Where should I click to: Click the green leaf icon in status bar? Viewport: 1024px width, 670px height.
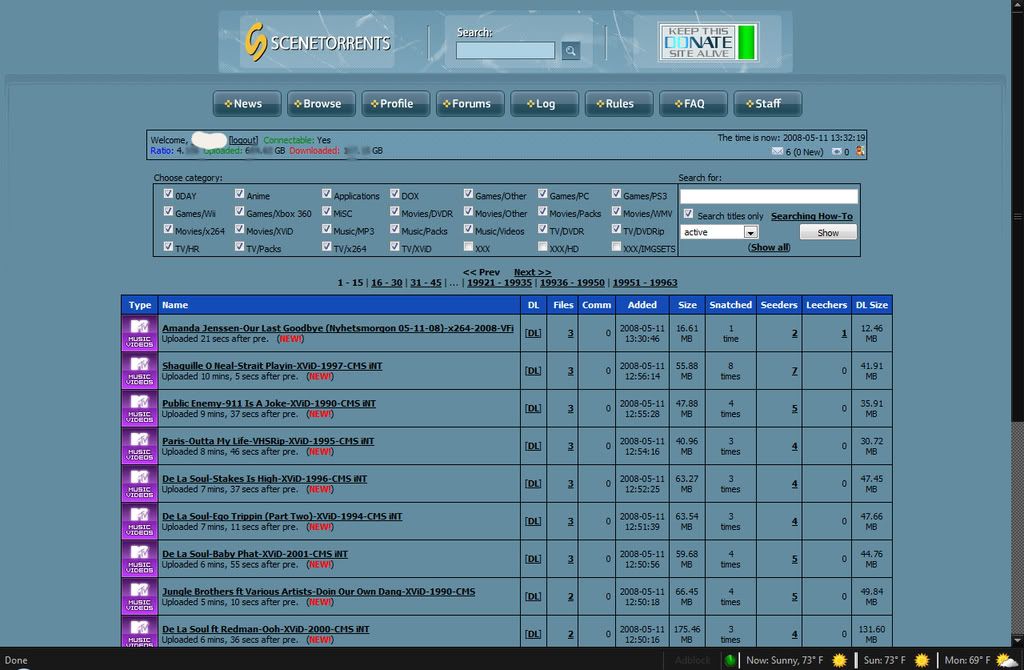click(730, 660)
